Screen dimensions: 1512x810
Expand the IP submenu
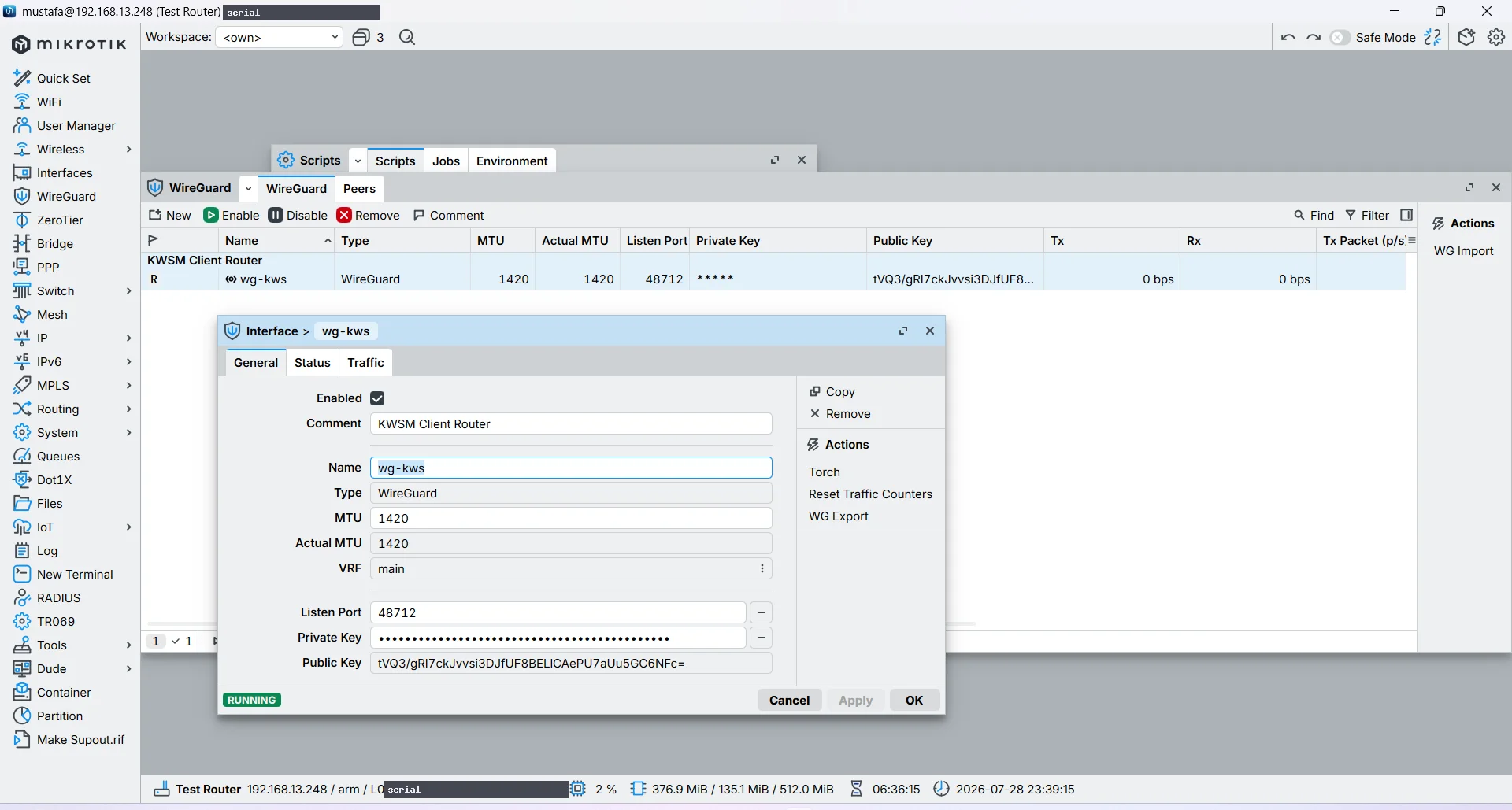(128, 338)
